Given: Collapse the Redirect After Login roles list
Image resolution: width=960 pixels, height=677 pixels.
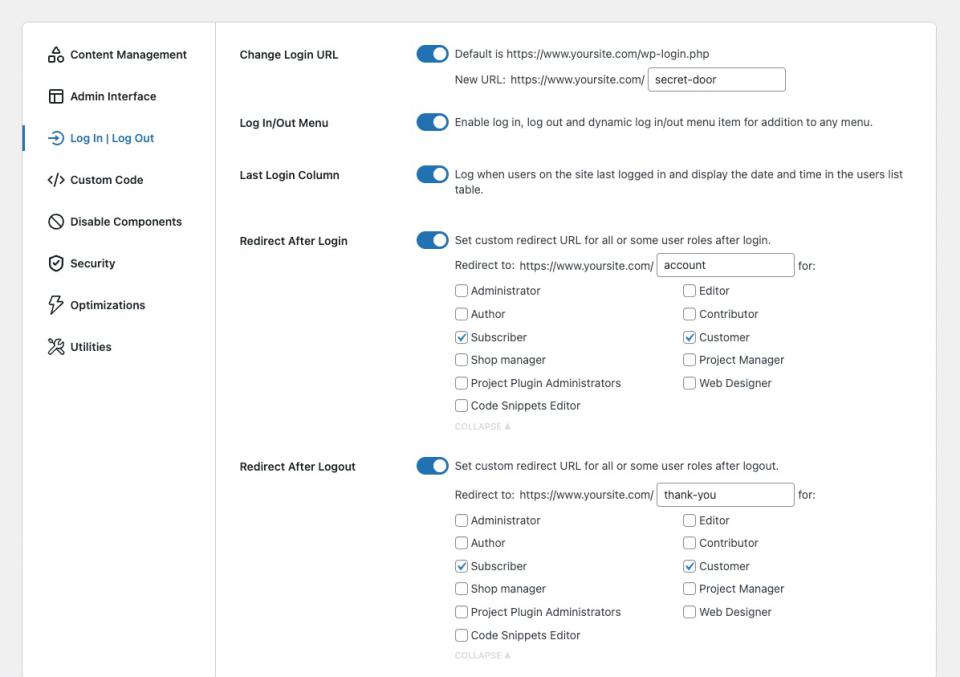Looking at the screenshot, I should pos(482,427).
